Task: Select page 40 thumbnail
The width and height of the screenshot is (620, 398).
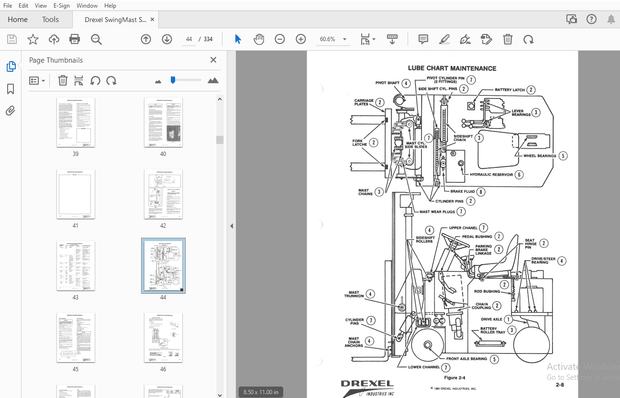Action: pyautogui.click(x=163, y=123)
